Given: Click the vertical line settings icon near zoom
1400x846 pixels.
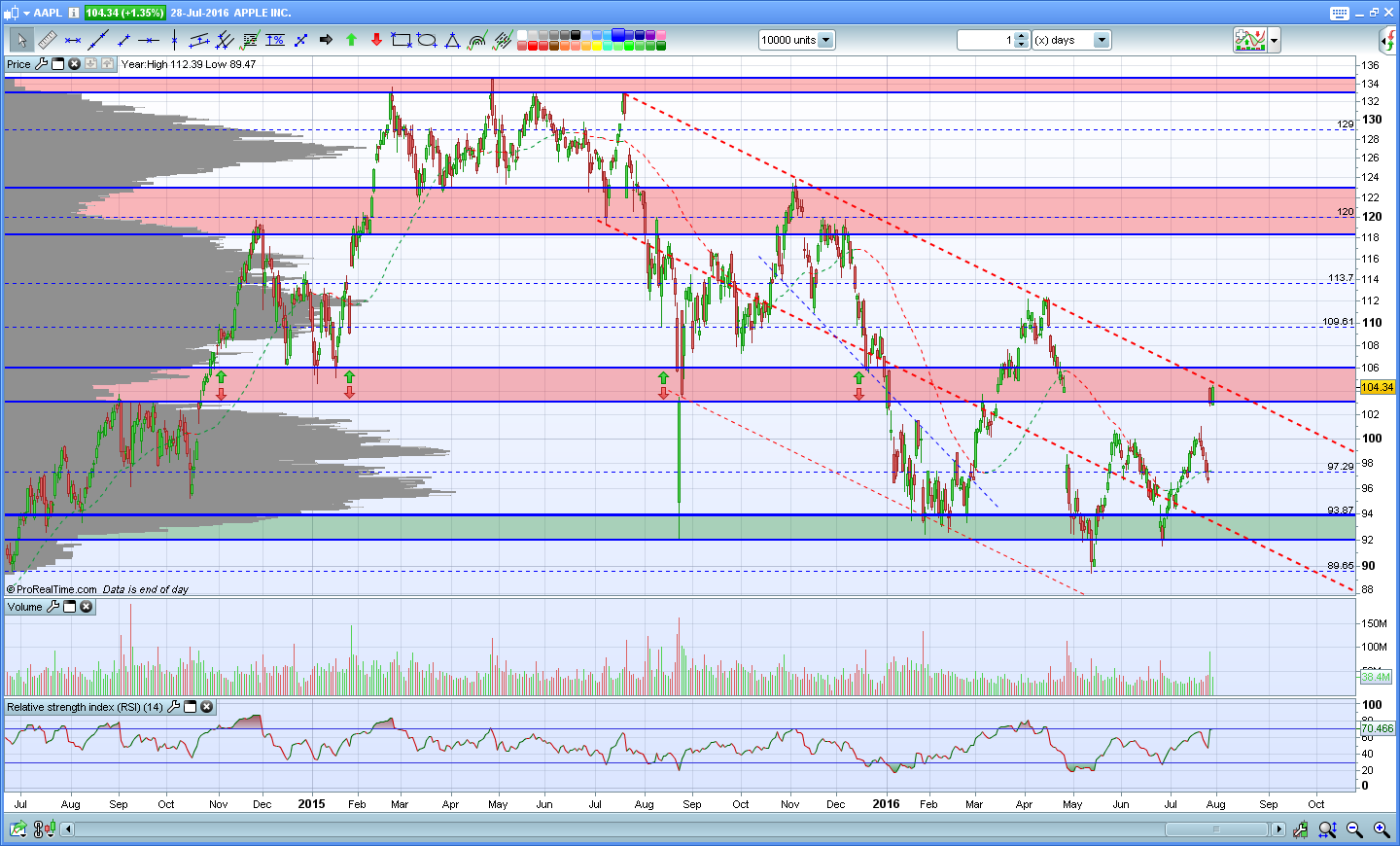Looking at the screenshot, I should click(1301, 829).
